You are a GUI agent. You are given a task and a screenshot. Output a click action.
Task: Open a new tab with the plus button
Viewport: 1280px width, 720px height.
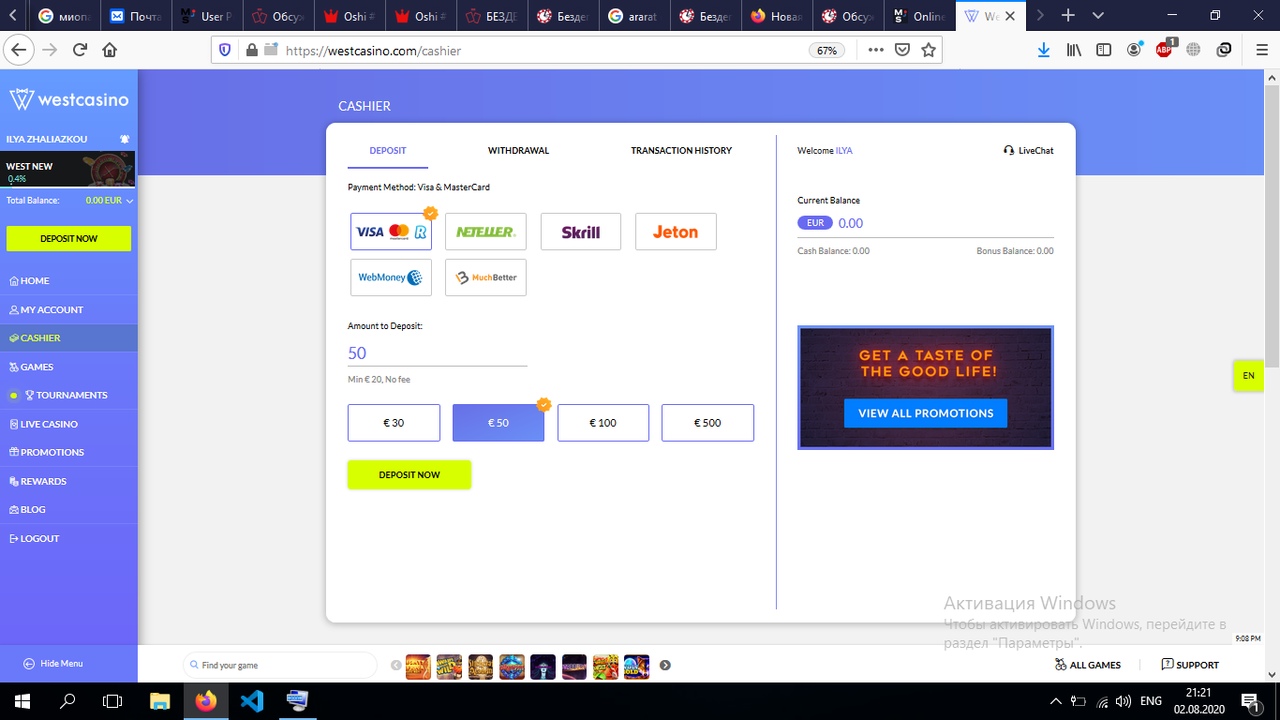(1068, 15)
